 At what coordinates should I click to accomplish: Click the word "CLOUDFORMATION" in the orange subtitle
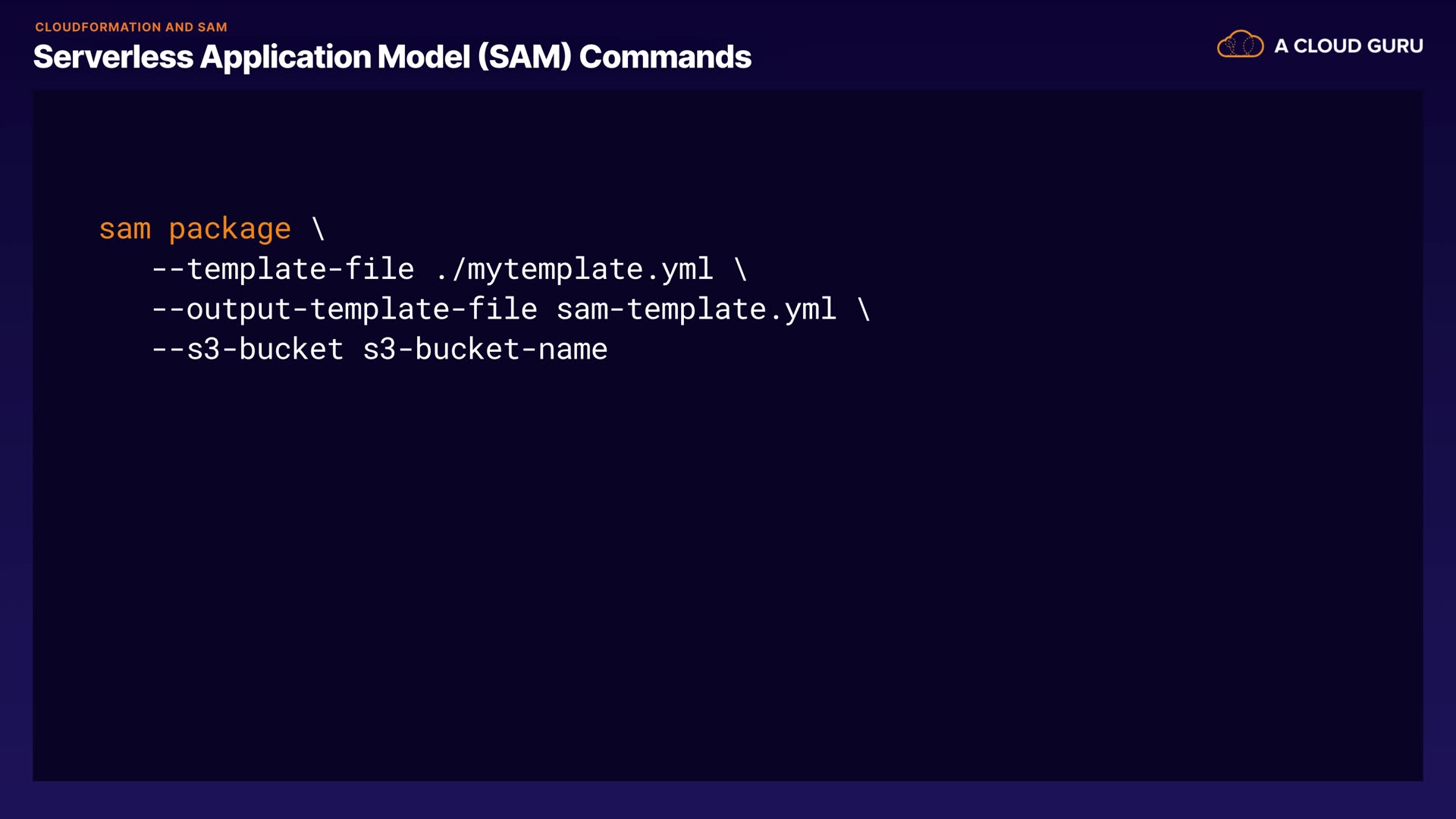(98, 27)
